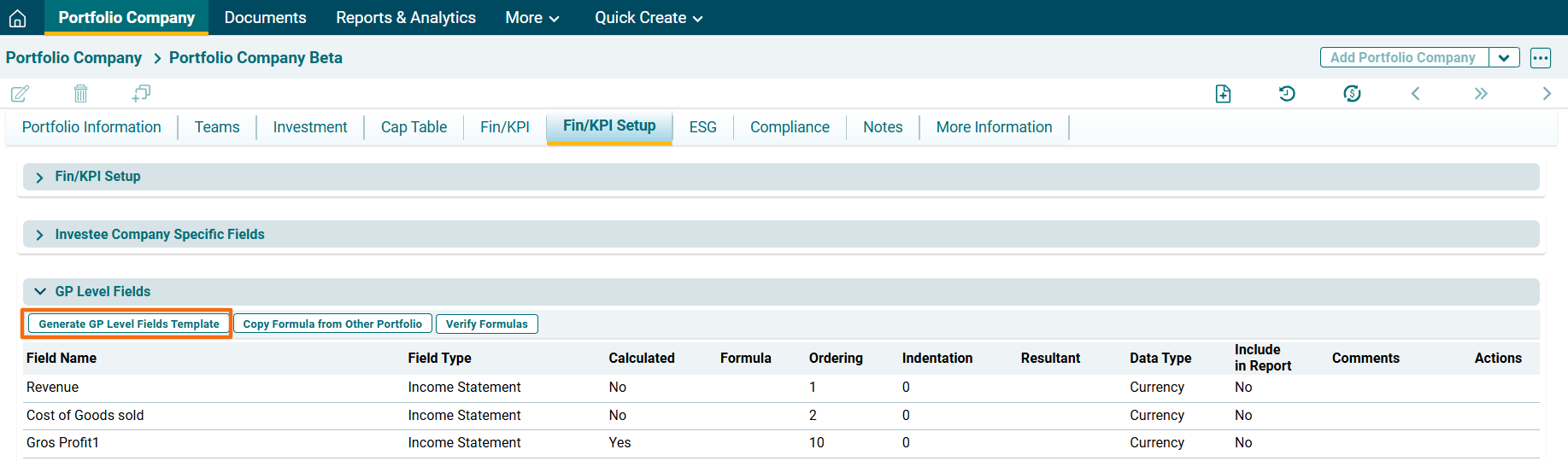Click Generate GP Level Fields Template button

coord(129,324)
